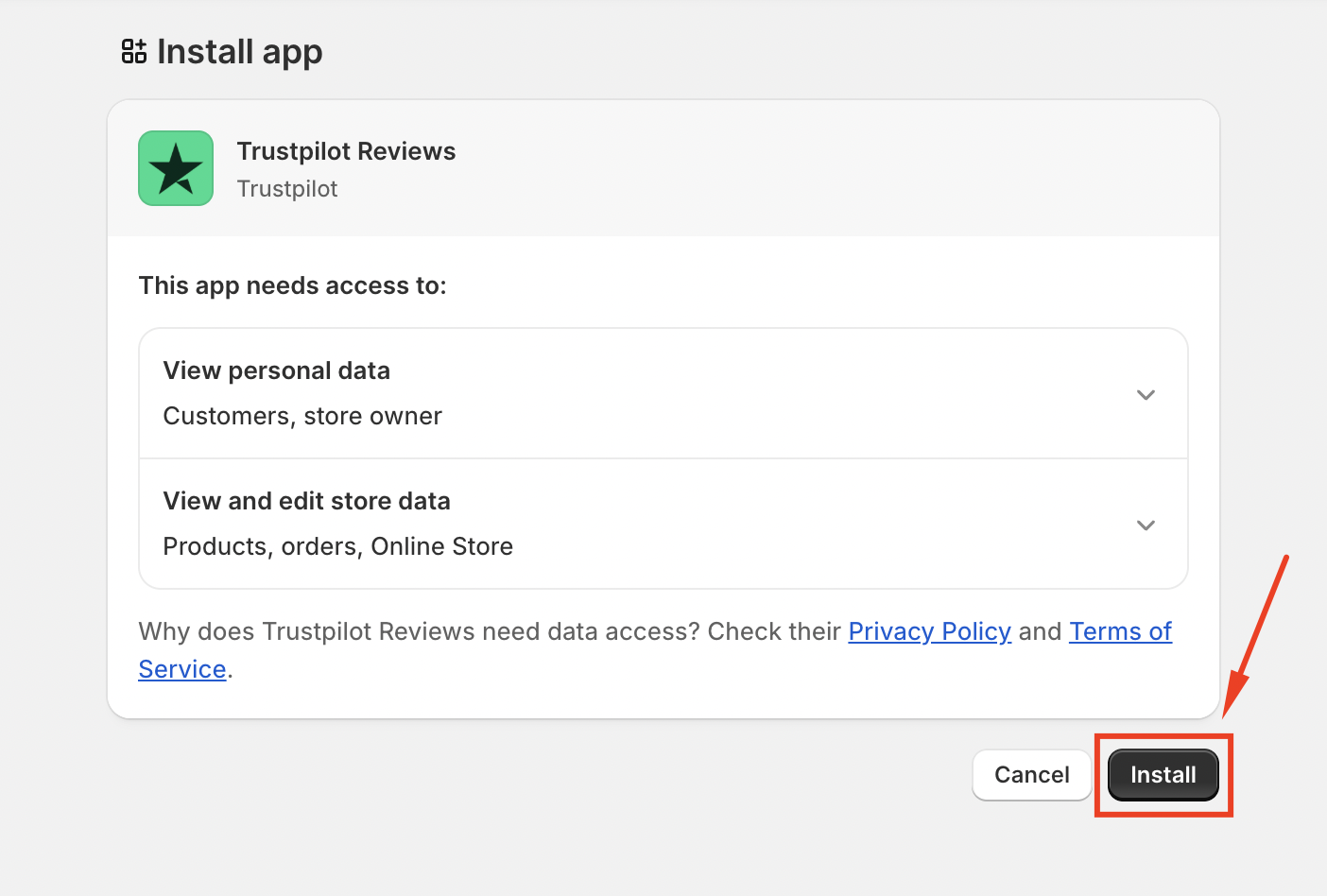Click the View and edit store data title
The width and height of the screenshot is (1327, 896).
pos(306,501)
